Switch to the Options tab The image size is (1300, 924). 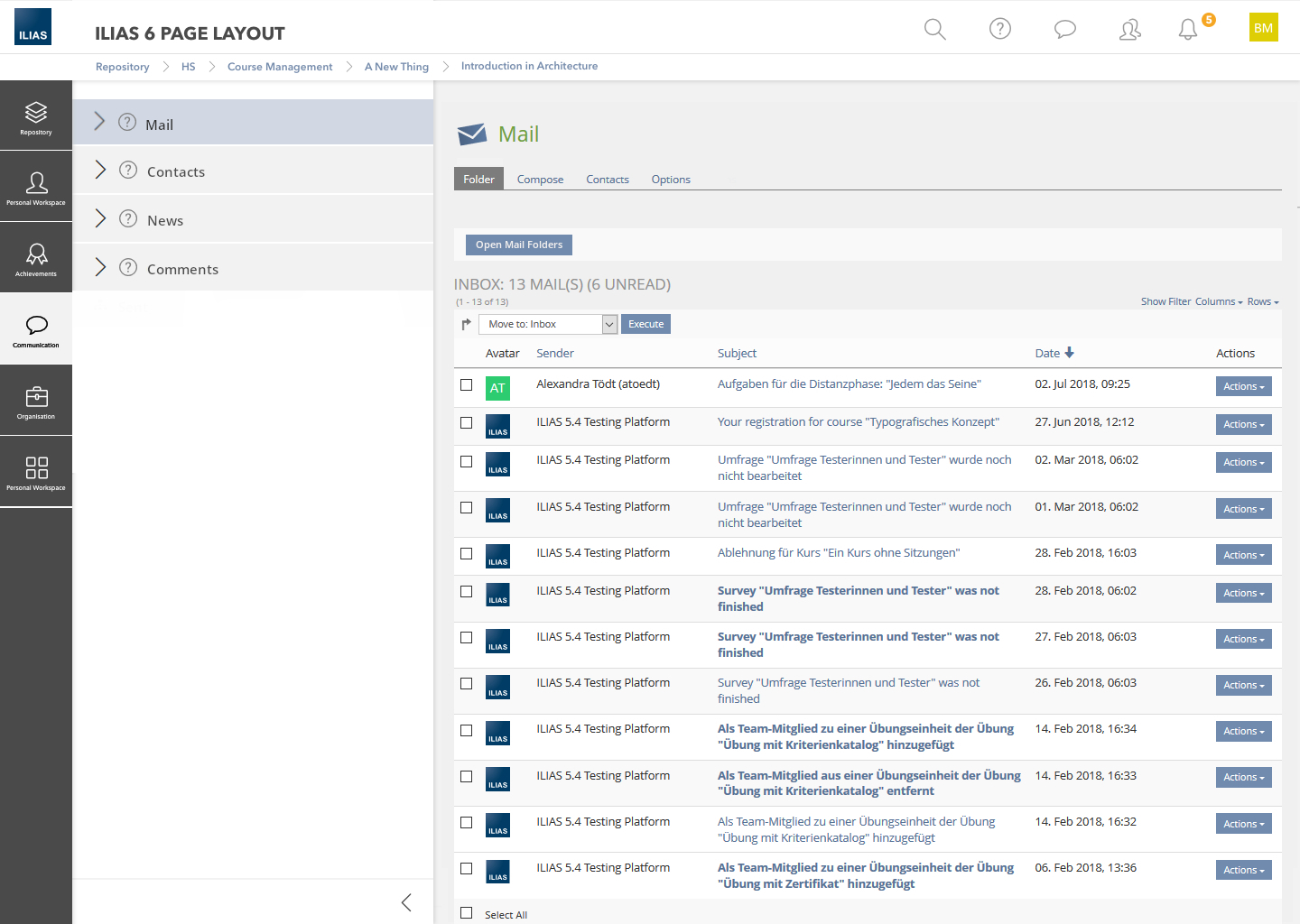click(x=671, y=180)
